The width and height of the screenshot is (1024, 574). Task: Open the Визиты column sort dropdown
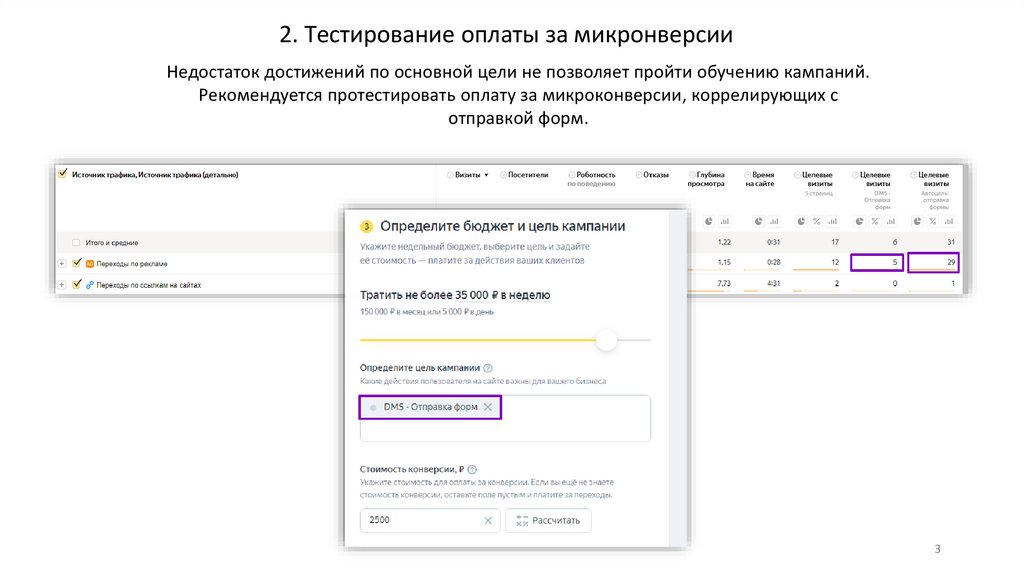(486, 175)
